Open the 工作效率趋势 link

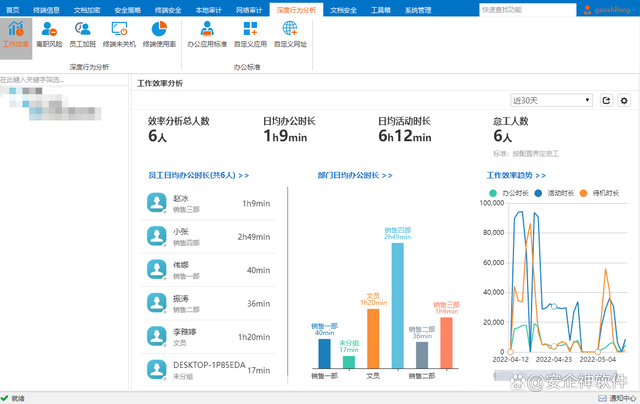point(516,175)
